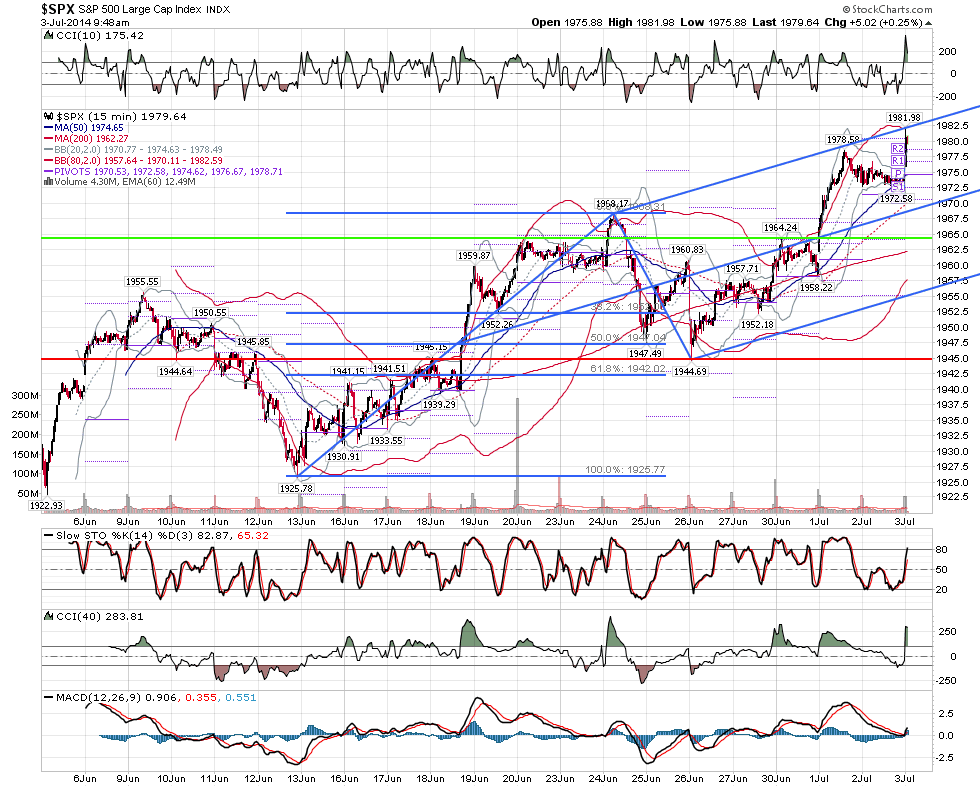980x793 pixels.
Task: Click the 1981.98 high price label
Action: tap(904, 117)
